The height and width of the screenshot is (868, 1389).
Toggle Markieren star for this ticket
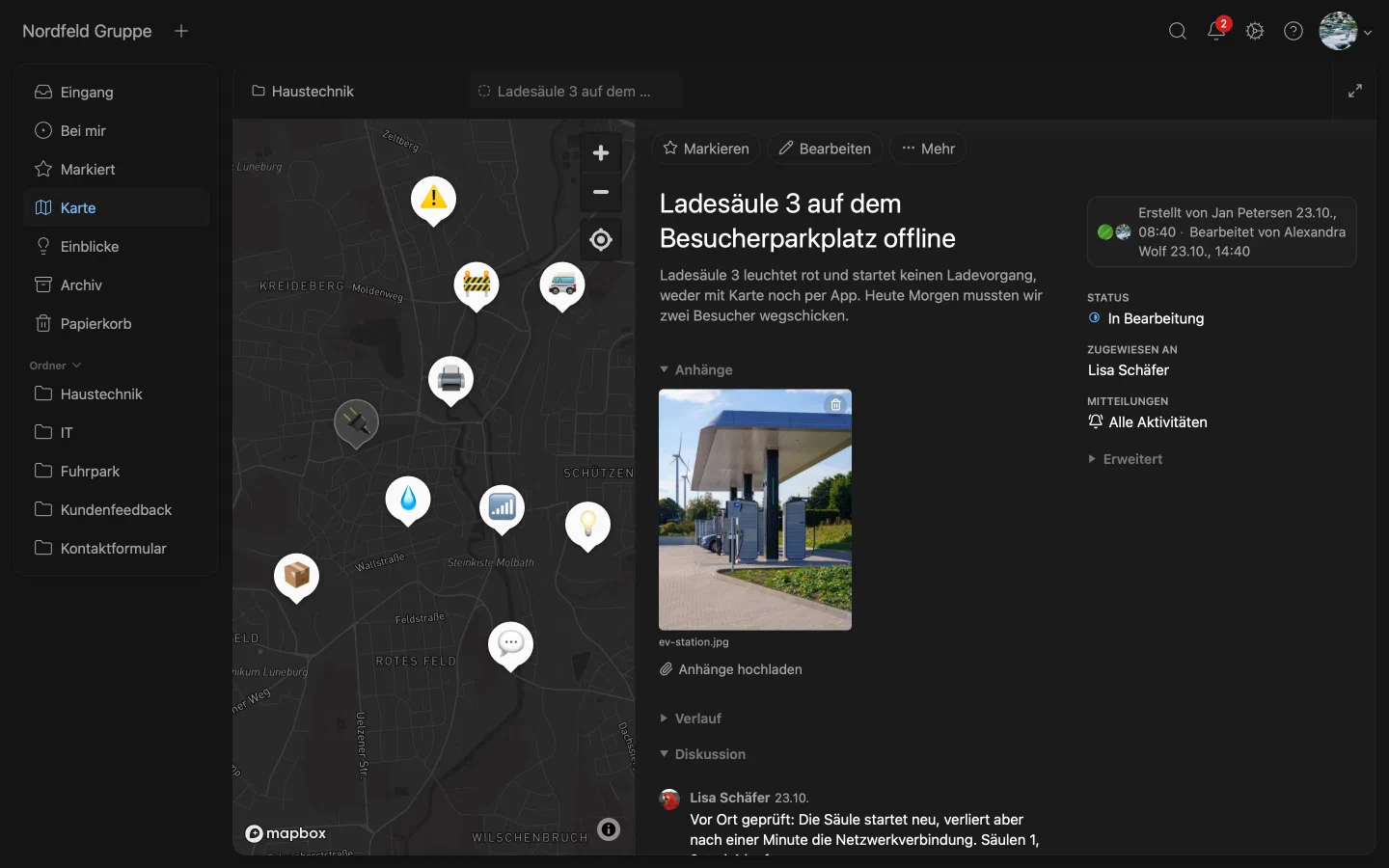[x=706, y=149]
